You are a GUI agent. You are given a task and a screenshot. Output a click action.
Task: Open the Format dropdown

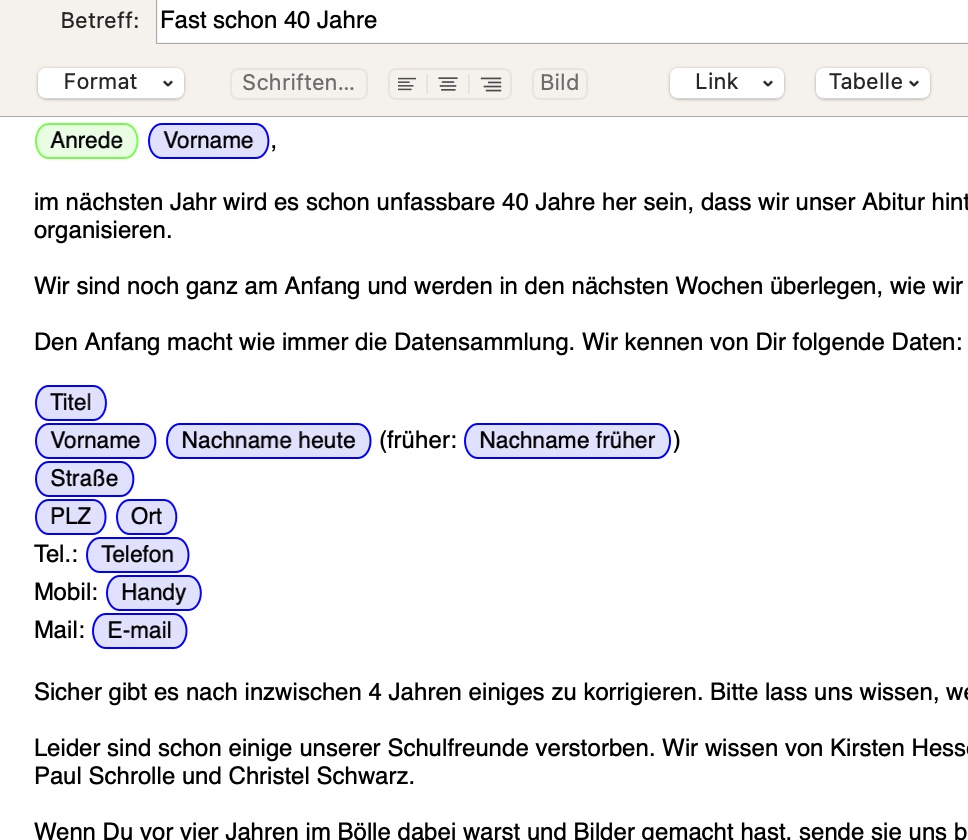tap(110, 83)
